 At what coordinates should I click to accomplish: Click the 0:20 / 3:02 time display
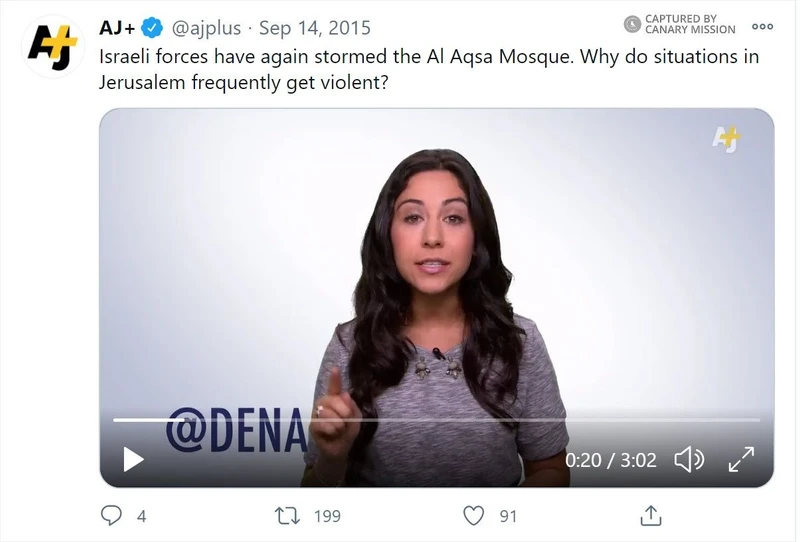pyautogui.click(x=611, y=460)
